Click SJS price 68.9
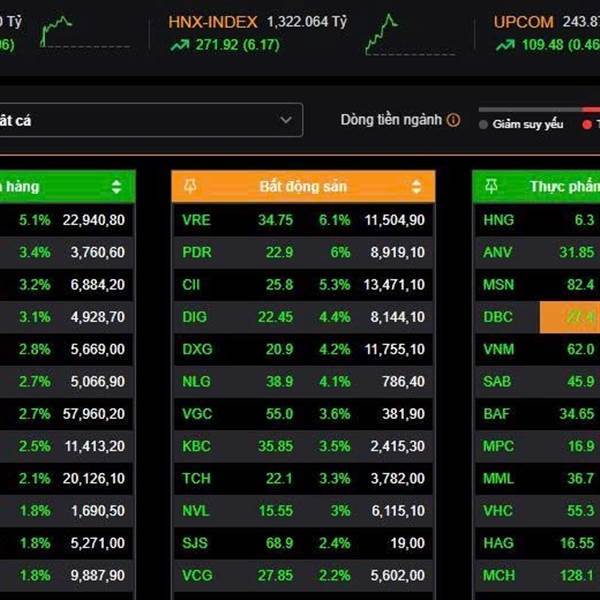Screen dimensions: 600x600 (279, 543)
